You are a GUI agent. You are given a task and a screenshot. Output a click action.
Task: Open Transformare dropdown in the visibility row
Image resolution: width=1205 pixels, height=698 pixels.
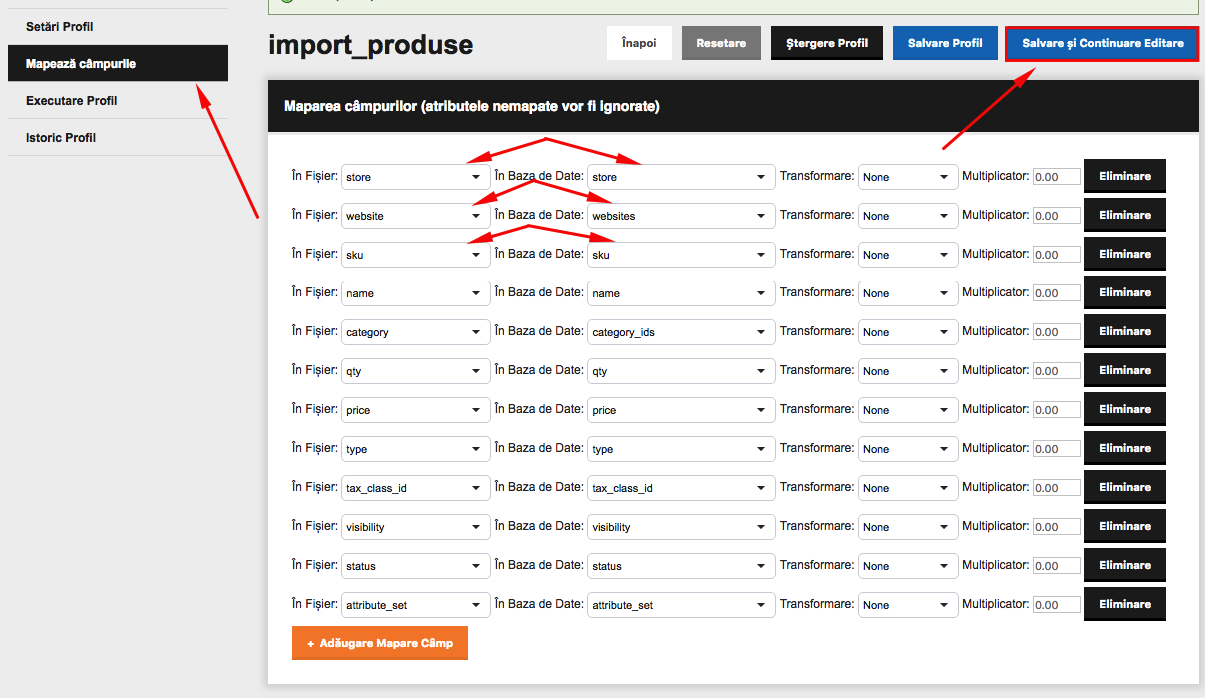tap(908, 527)
